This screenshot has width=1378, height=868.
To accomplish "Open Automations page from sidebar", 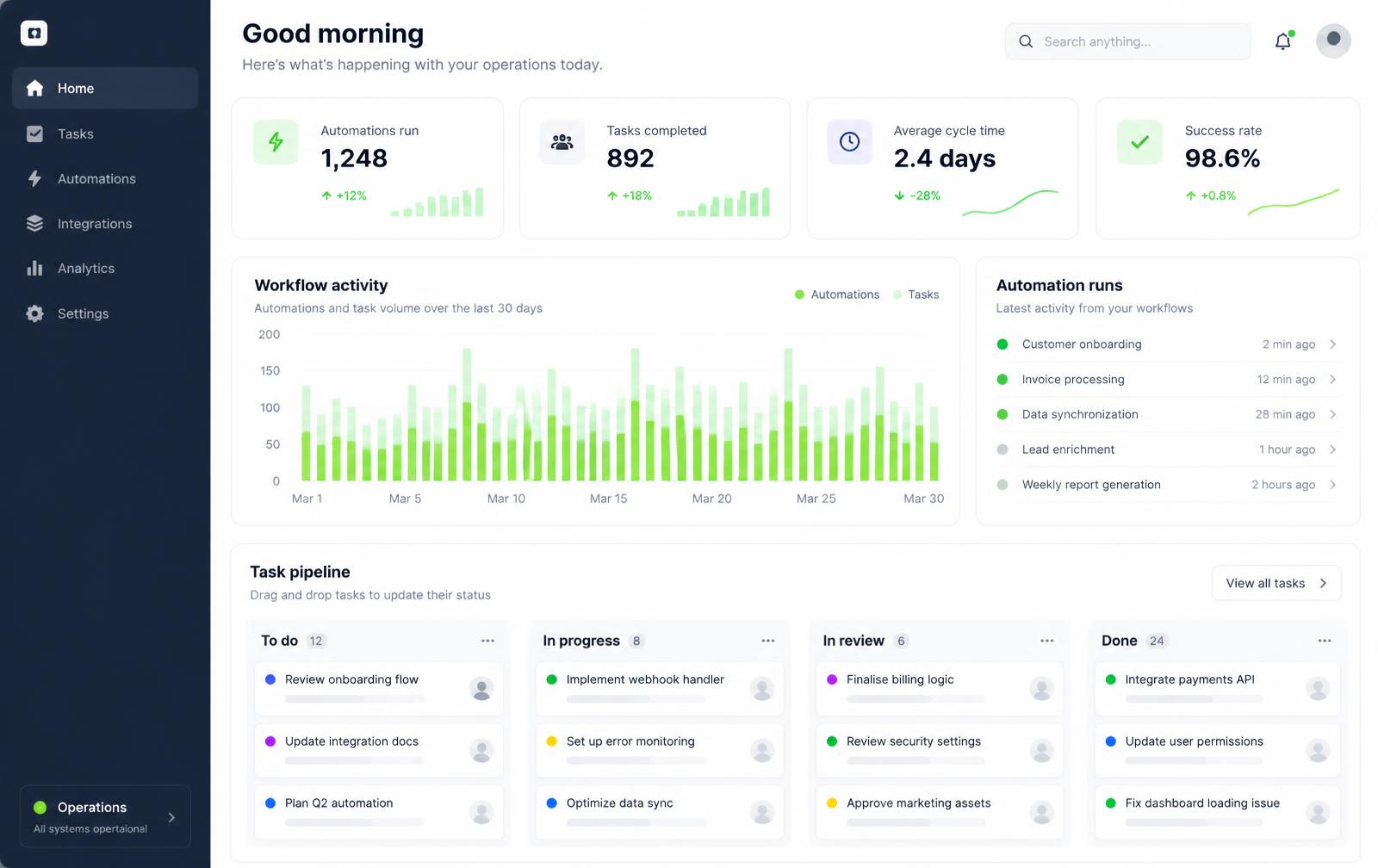I will (x=105, y=178).
